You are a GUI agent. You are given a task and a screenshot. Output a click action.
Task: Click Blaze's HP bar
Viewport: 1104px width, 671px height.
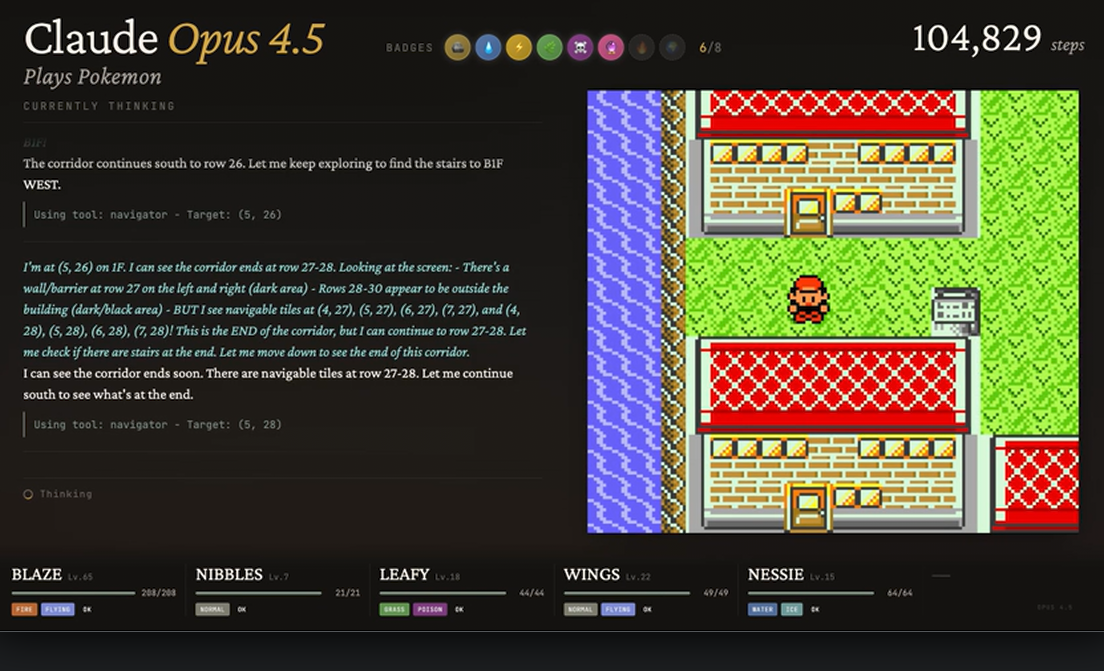[73, 593]
